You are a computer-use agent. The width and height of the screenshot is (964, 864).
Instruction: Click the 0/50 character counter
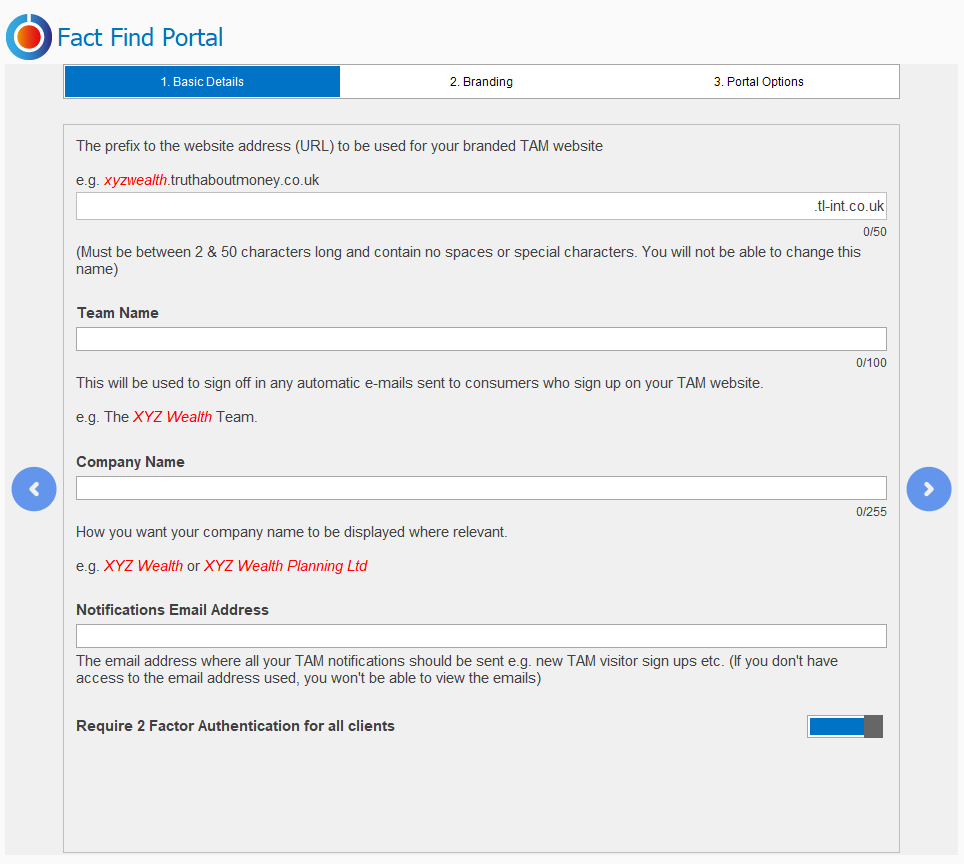(x=874, y=232)
